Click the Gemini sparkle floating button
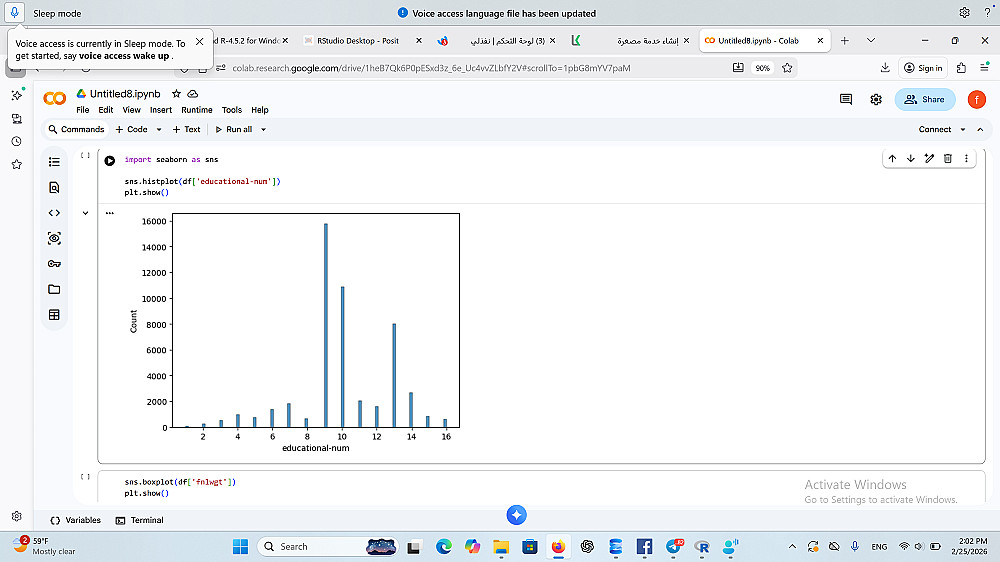The width and height of the screenshot is (1000, 562). click(517, 515)
